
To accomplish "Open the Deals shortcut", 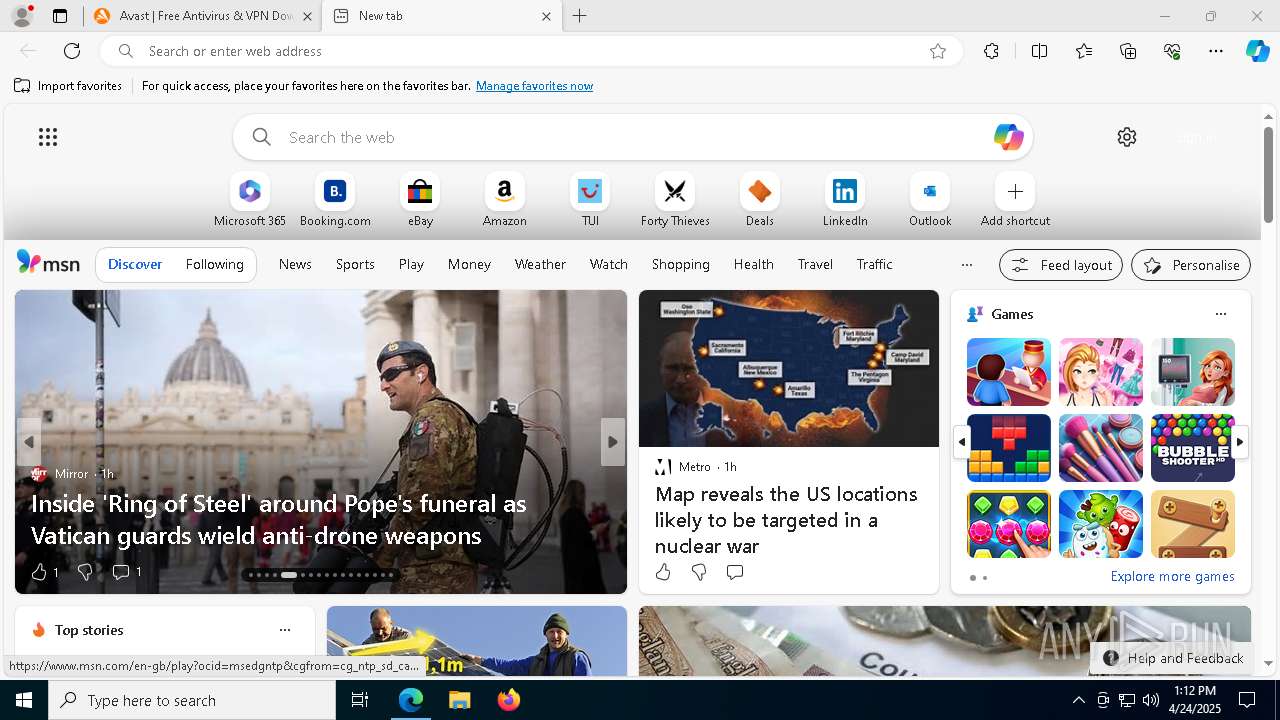I will pyautogui.click(x=760, y=200).
